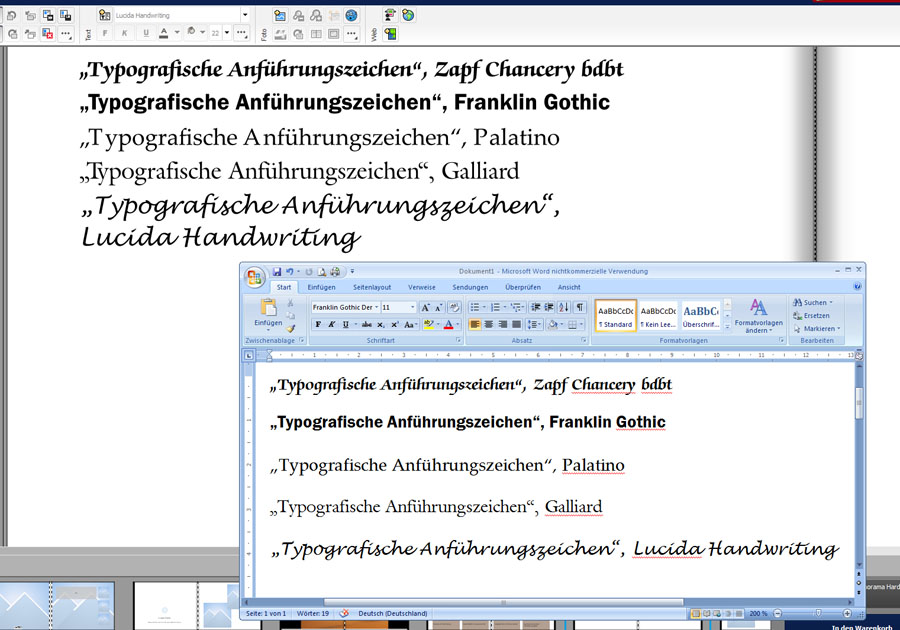This screenshot has width=900, height=630.
Task: Click the Einfügen paste icon in Zwischenablage
Action: 268,309
